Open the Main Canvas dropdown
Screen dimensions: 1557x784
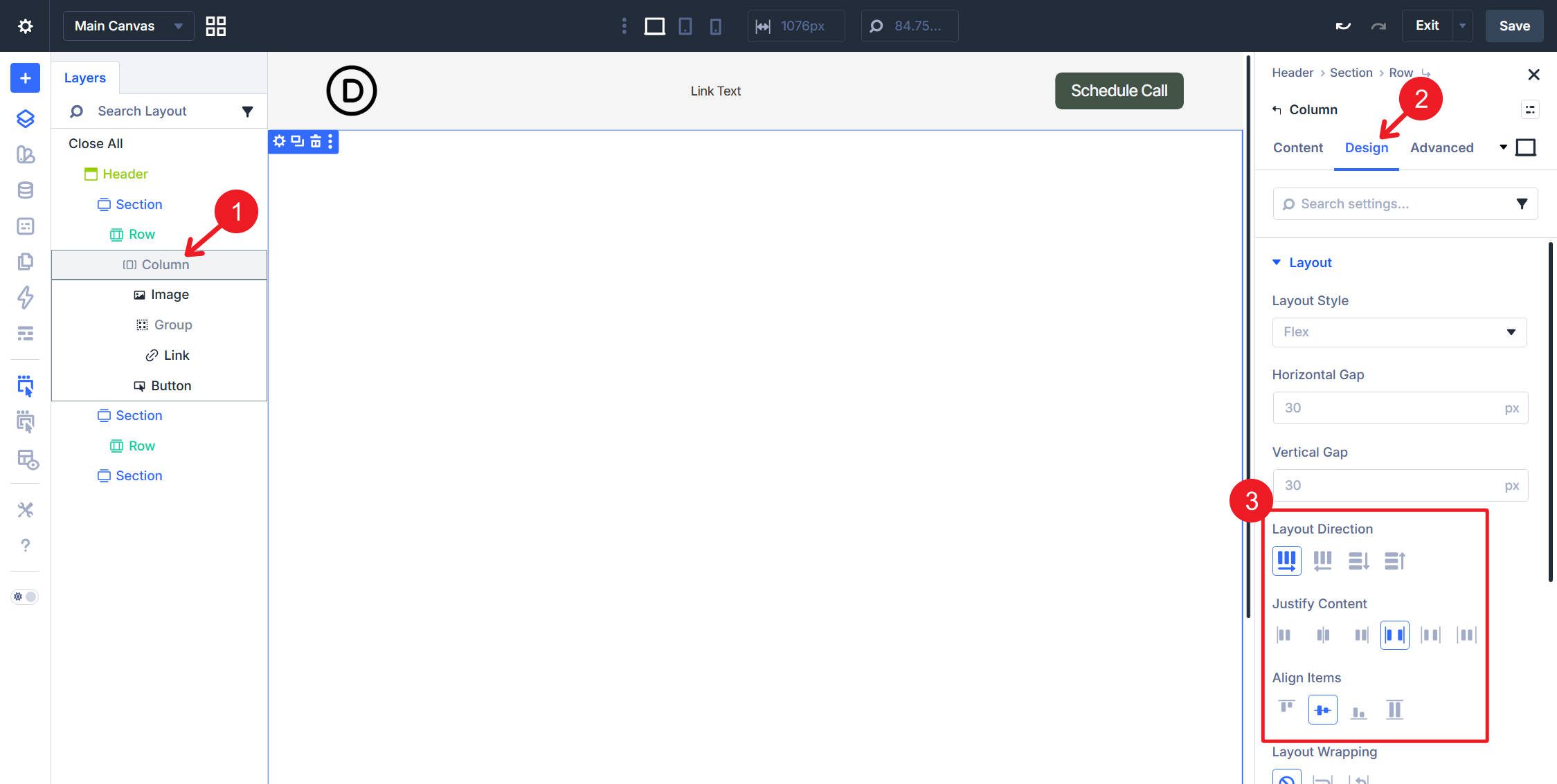click(x=127, y=26)
